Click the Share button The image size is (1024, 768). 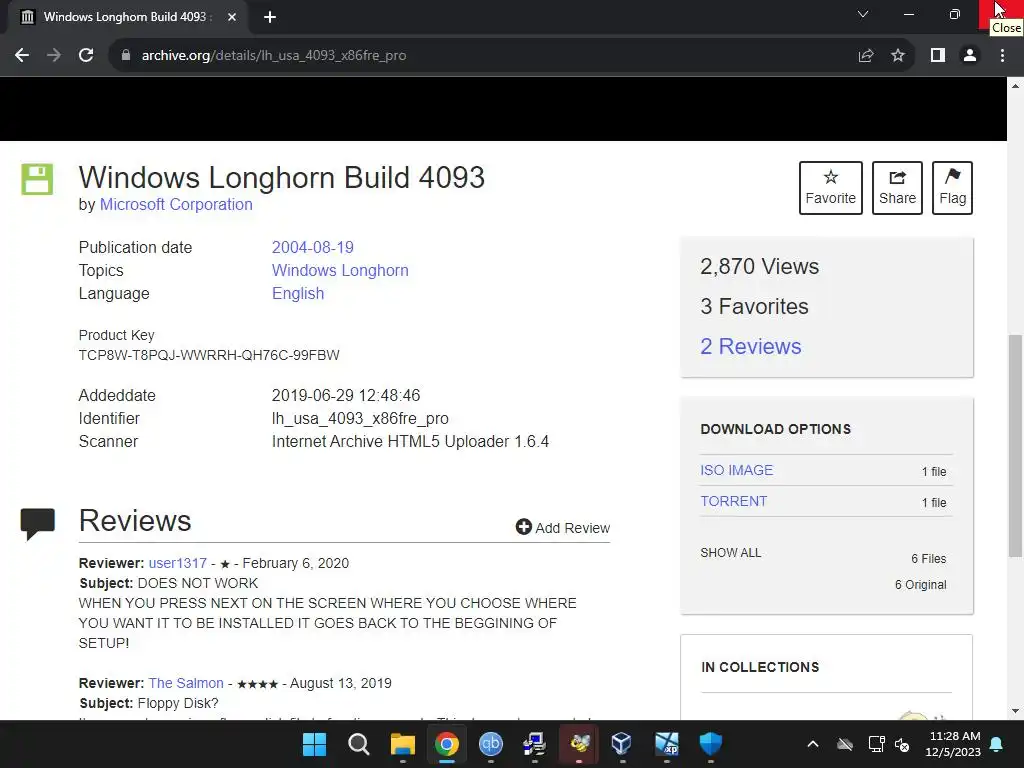pyautogui.click(x=897, y=187)
